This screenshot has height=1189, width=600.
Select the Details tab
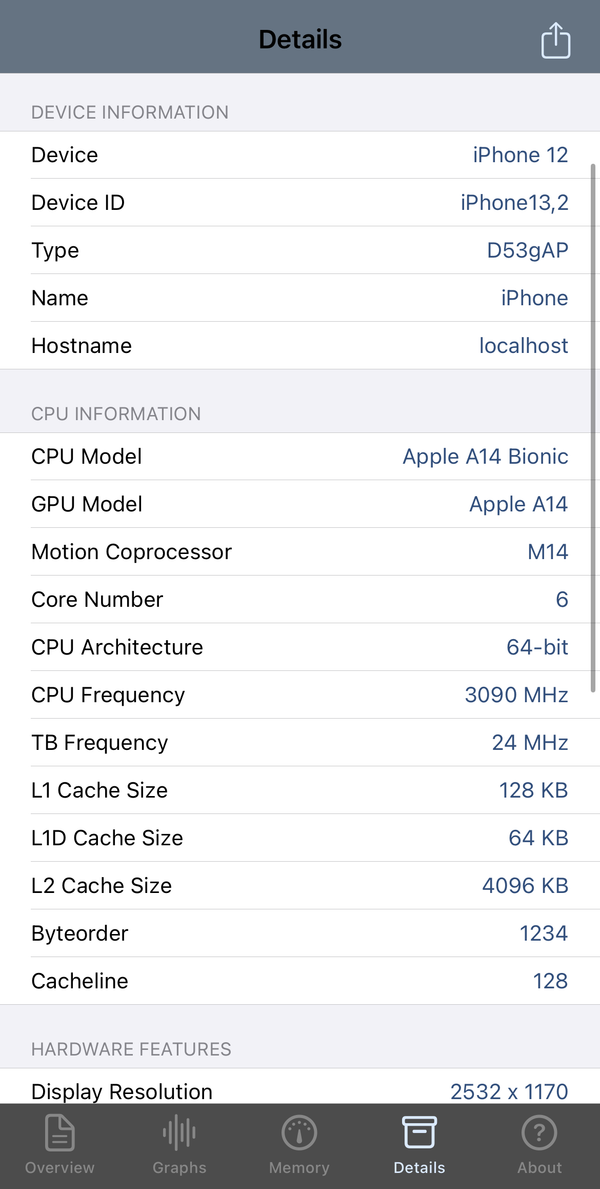tap(419, 1144)
